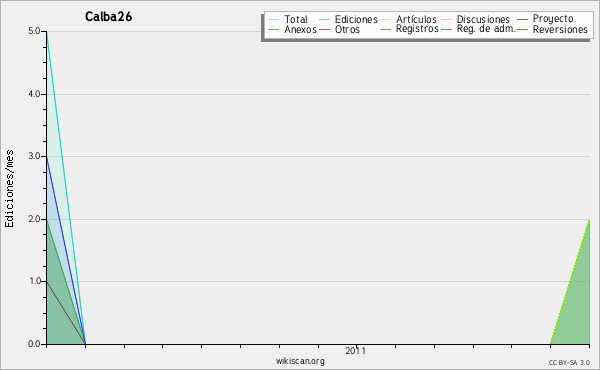This screenshot has height=370, width=600.
Task: Click the Proyecto legend label
Action: (x=553, y=19)
